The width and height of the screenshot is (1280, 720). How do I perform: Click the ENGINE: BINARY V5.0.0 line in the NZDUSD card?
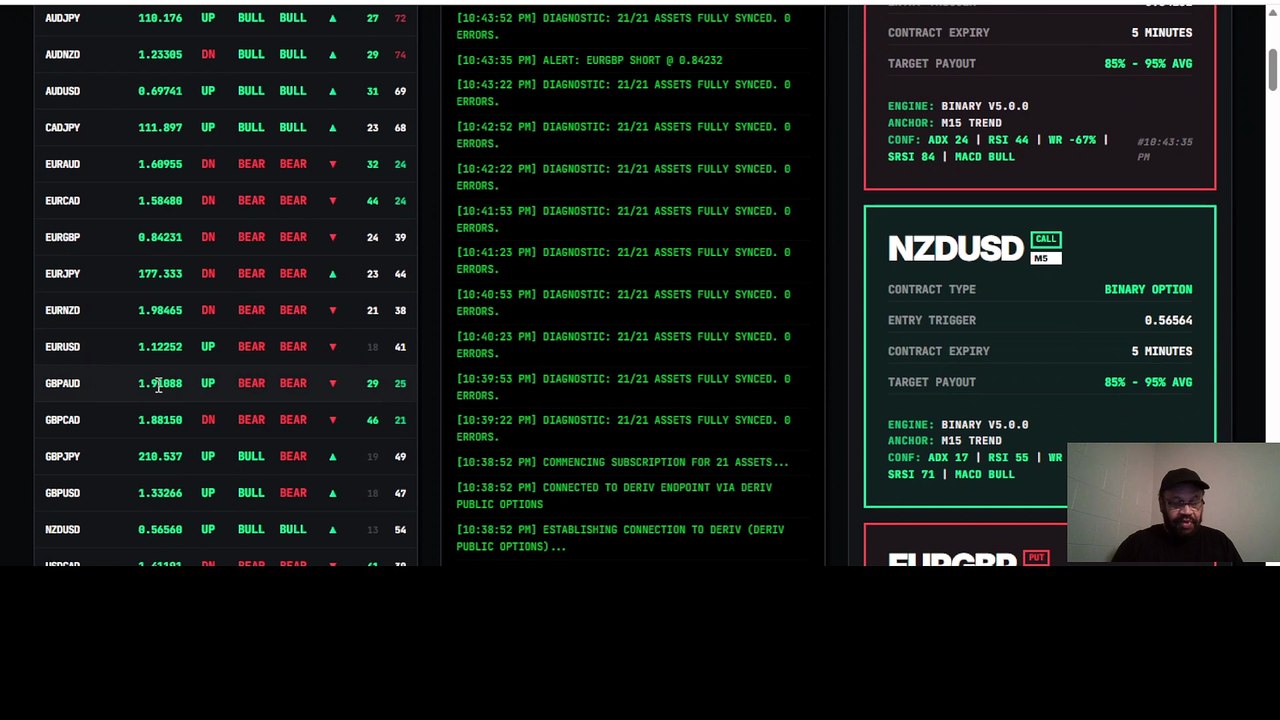(958, 424)
